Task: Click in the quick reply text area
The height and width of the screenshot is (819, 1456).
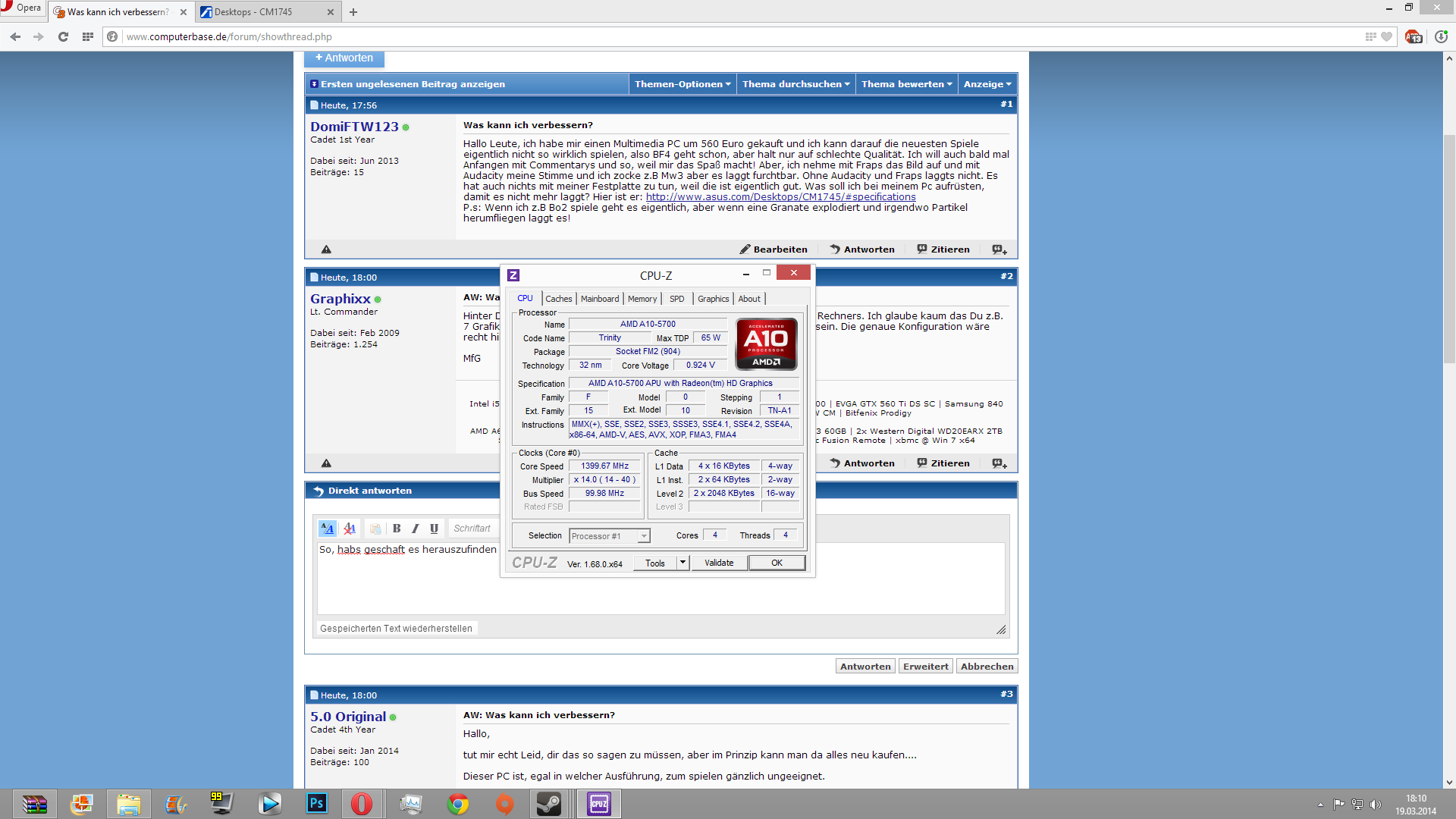Action: tap(661, 578)
